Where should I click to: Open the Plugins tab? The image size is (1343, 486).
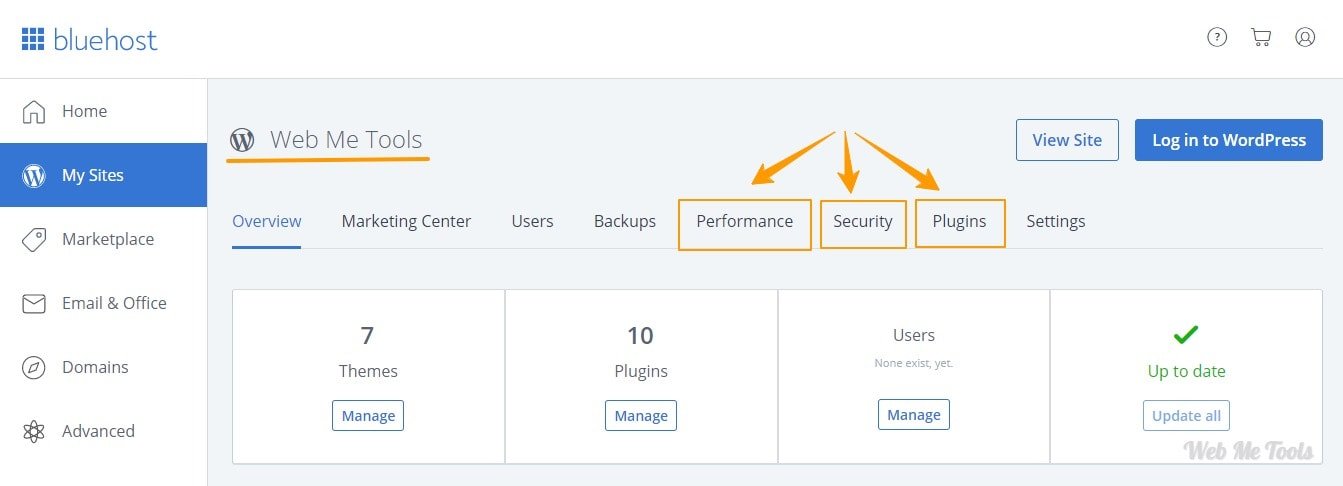tap(959, 221)
